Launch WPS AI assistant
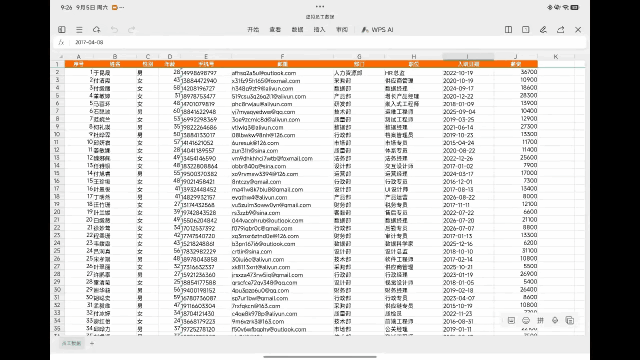This screenshot has height=360, width=640. [x=378, y=29]
